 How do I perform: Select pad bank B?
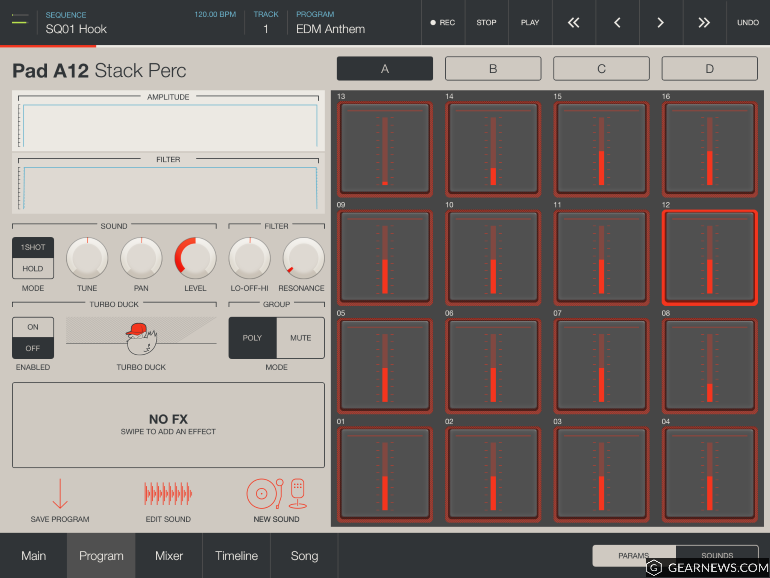[493, 69]
